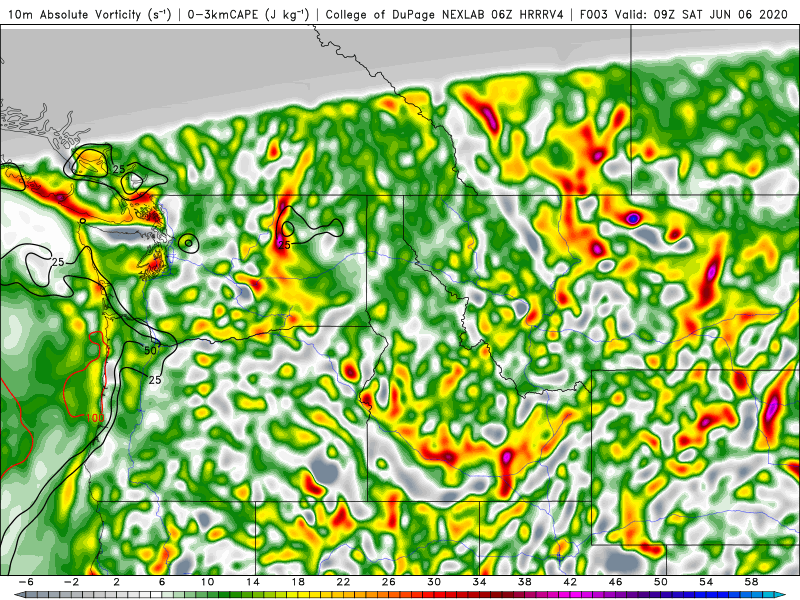Click the '10m Absolute Vorticity' title text
The height and width of the screenshot is (600, 800).
[x=74, y=15]
